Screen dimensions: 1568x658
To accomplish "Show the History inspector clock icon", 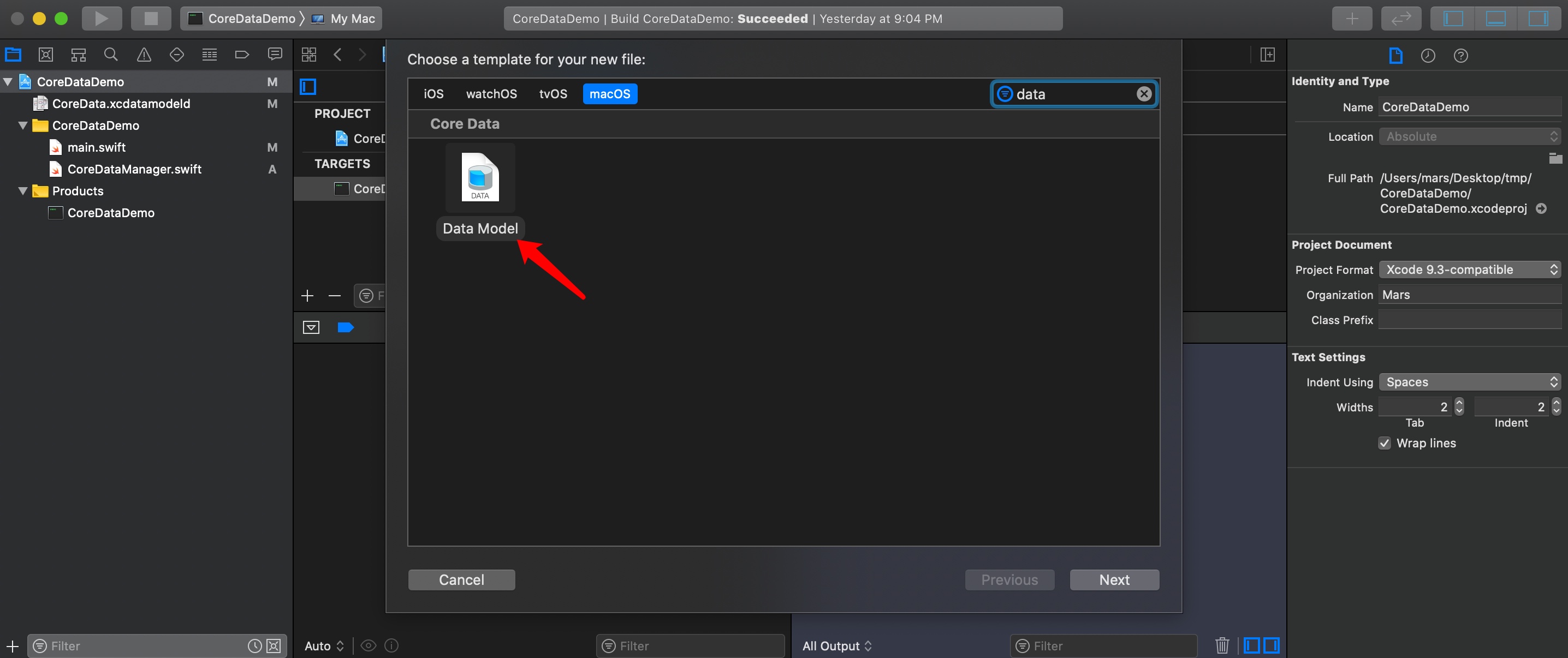I will [x=1428, y=55].
